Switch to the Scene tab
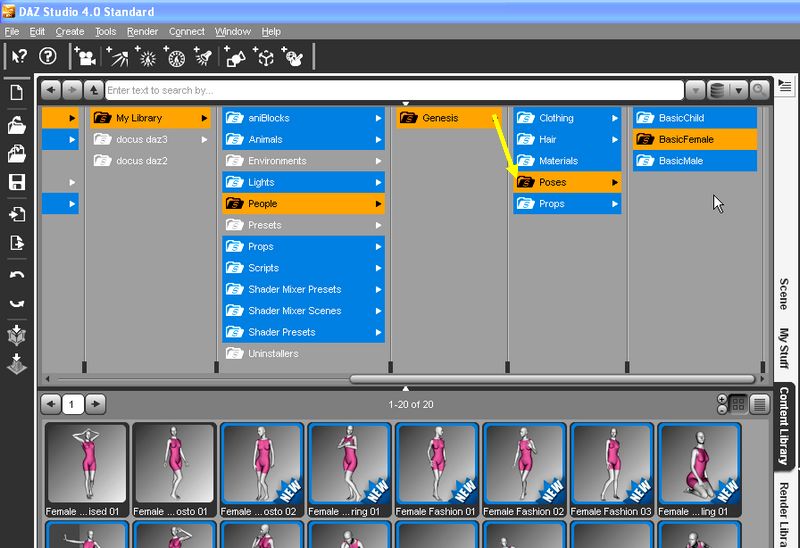The width and height of the screenshot is (800, 548). (784, 294)
